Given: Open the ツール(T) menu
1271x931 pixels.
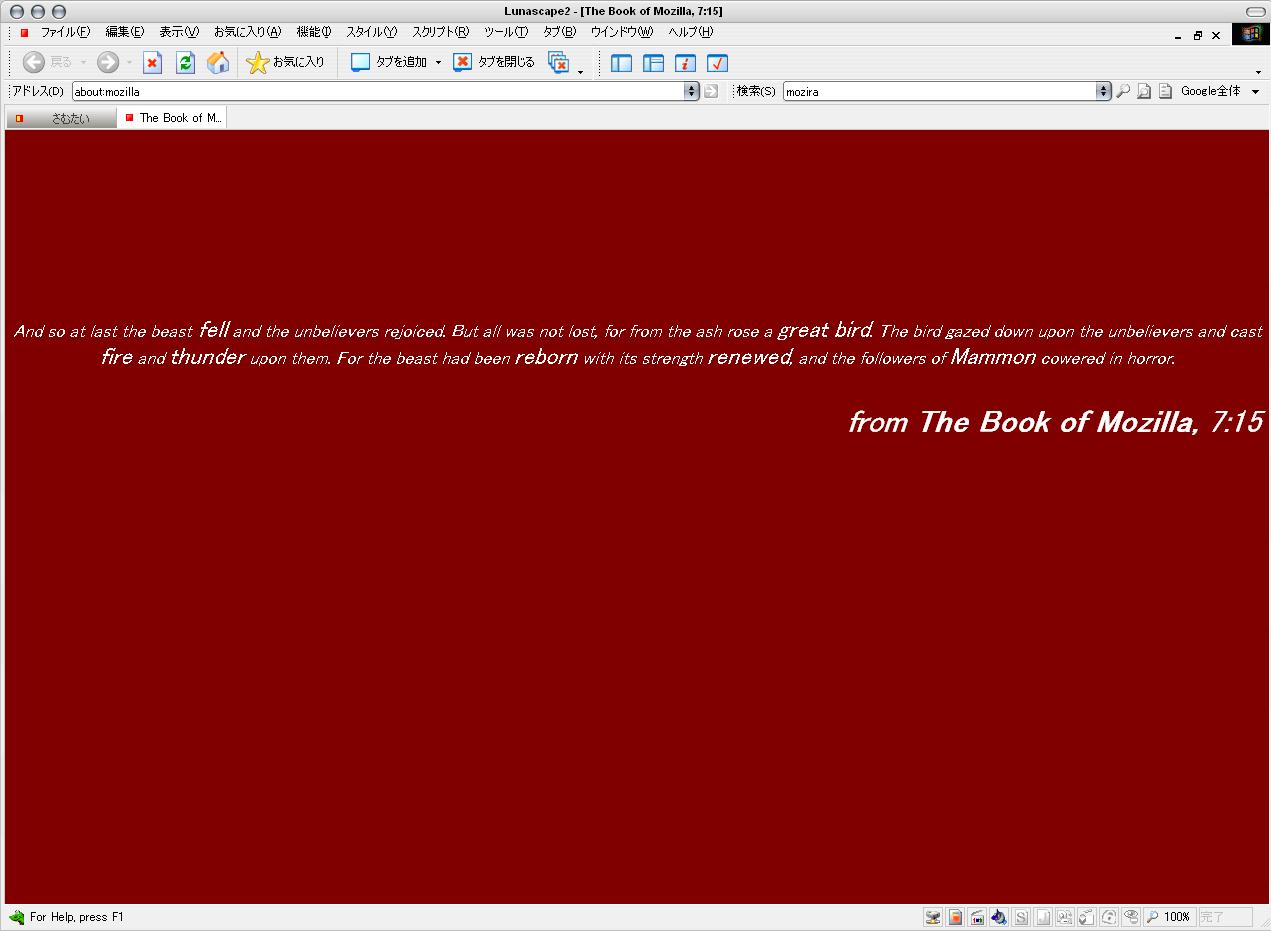Looking at the screenshot, I should [x=506, y=33].
